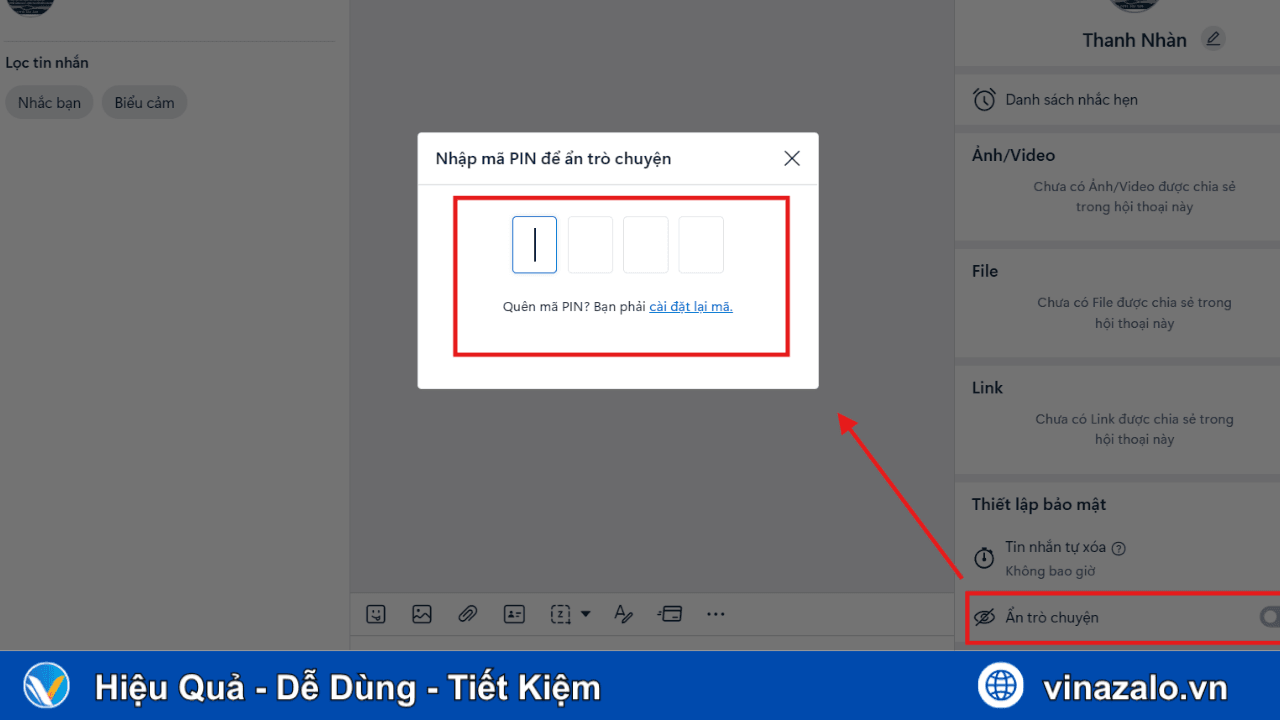Enable the Nhắc bạn message filter
The width and height of the screenshot is (1280, 720).
pyautogui.click(x=49, y=102)
